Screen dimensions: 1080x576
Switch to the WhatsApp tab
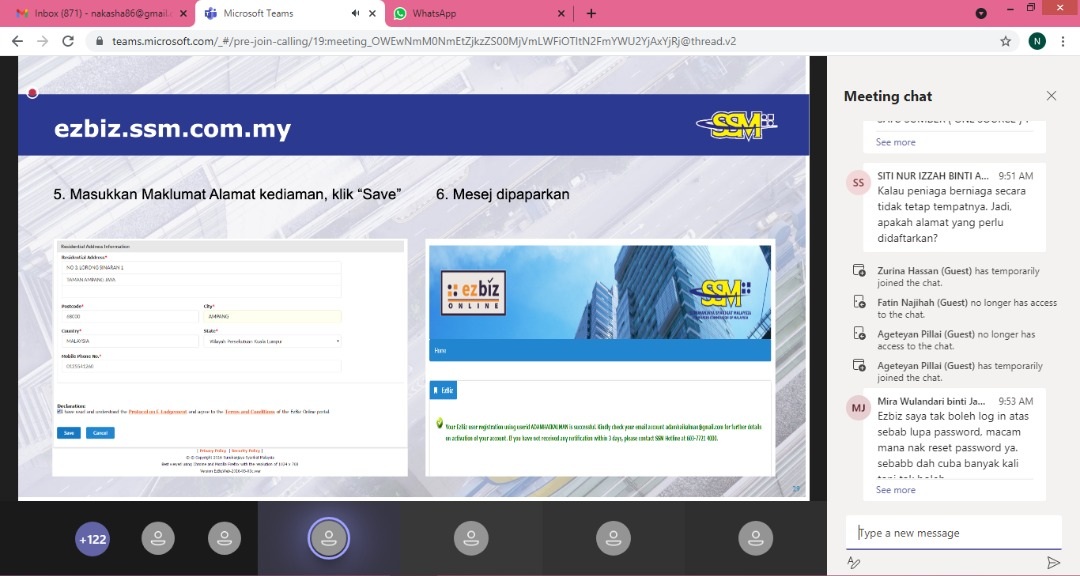470,13
